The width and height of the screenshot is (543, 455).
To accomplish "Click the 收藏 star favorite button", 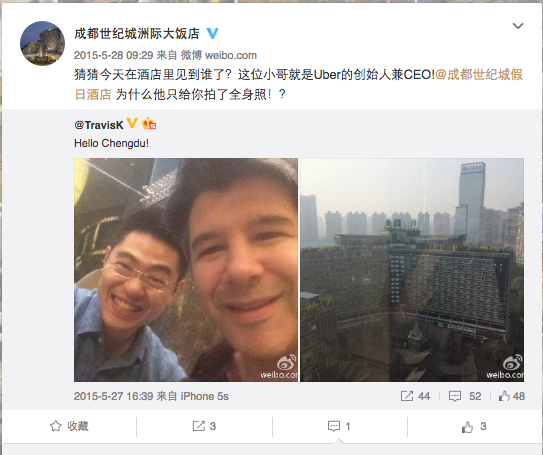I will 69,426.
